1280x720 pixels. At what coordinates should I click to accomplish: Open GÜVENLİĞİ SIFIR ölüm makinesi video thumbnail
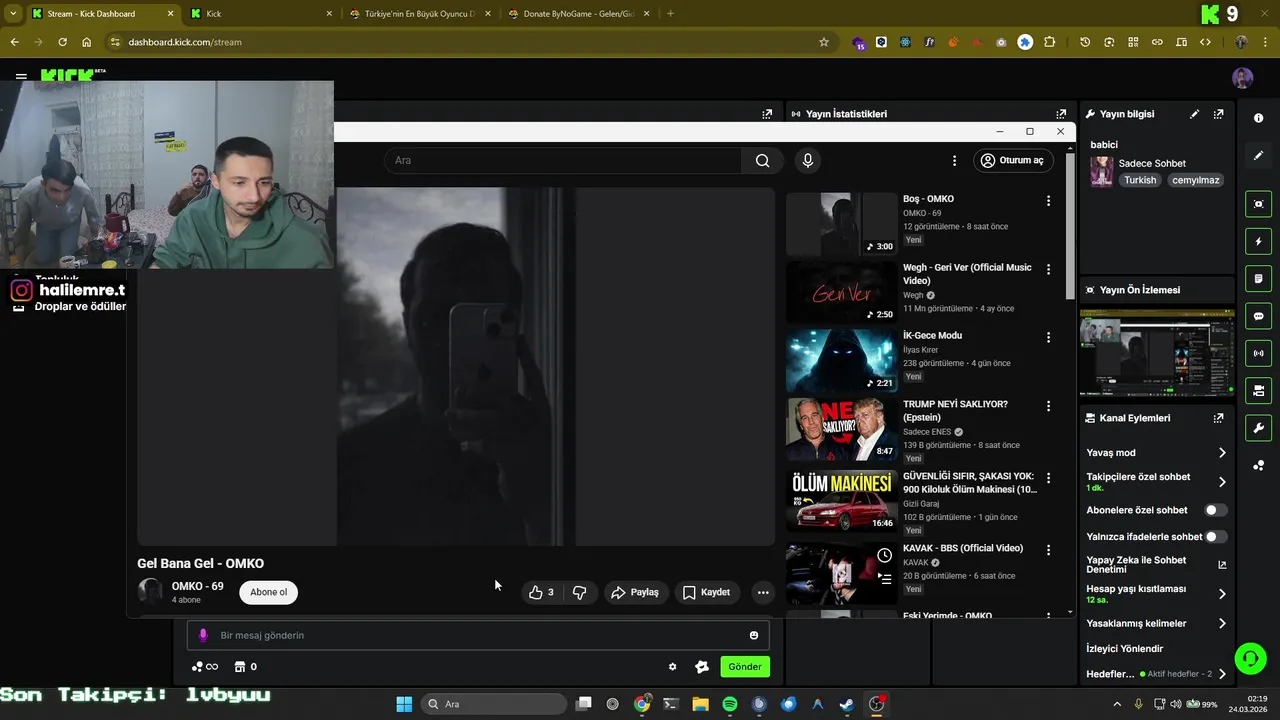click(842, 500)
